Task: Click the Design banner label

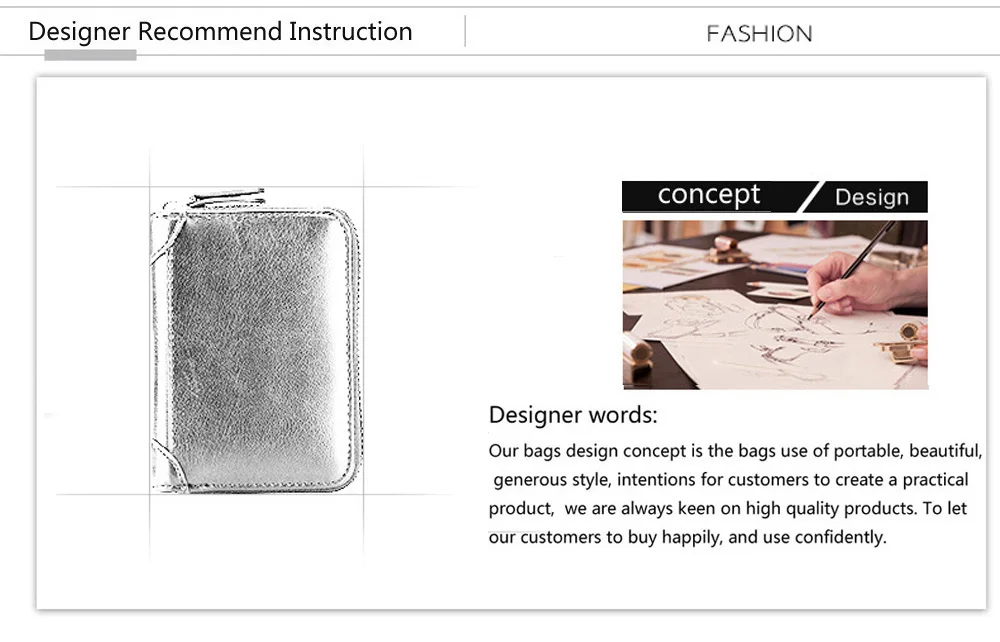Action: [872, 197]
